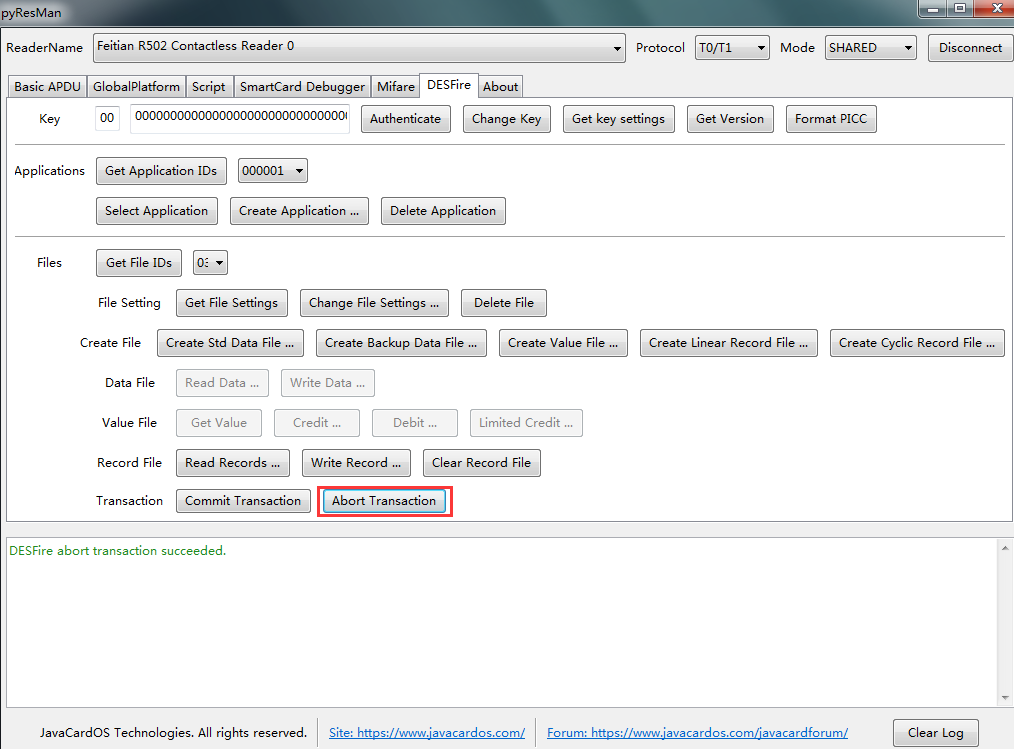
Task: Open Create Value File dialog
Action: pos(563,343)
